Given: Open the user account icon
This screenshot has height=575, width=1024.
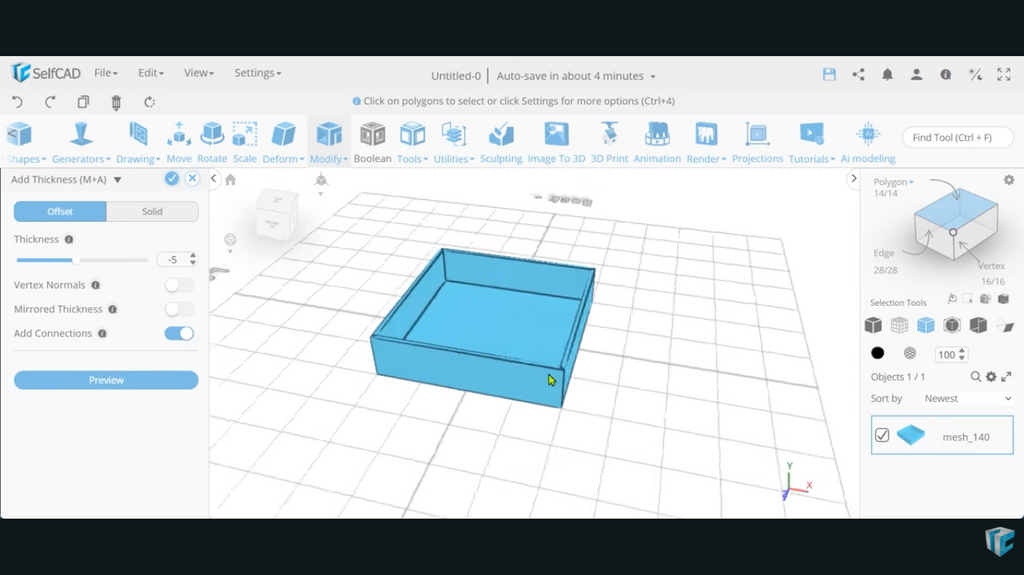Looking at the screenshot, I should 916,74.
